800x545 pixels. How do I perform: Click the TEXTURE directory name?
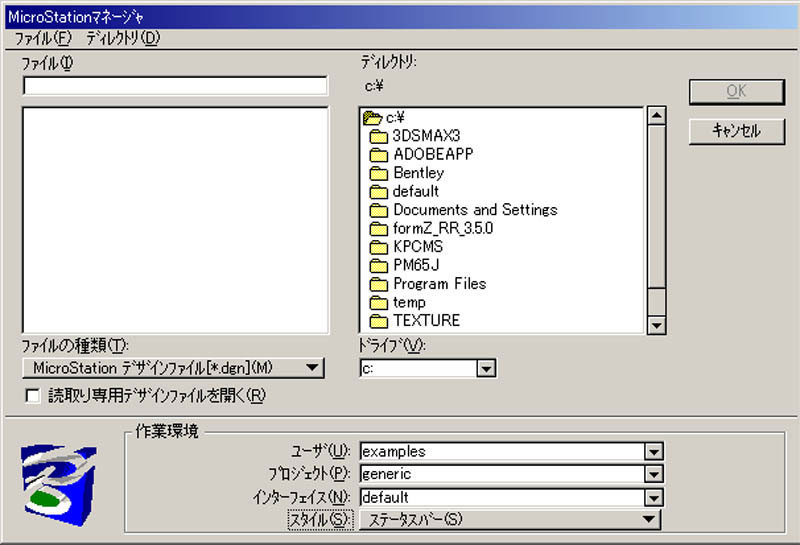[427, 320]
